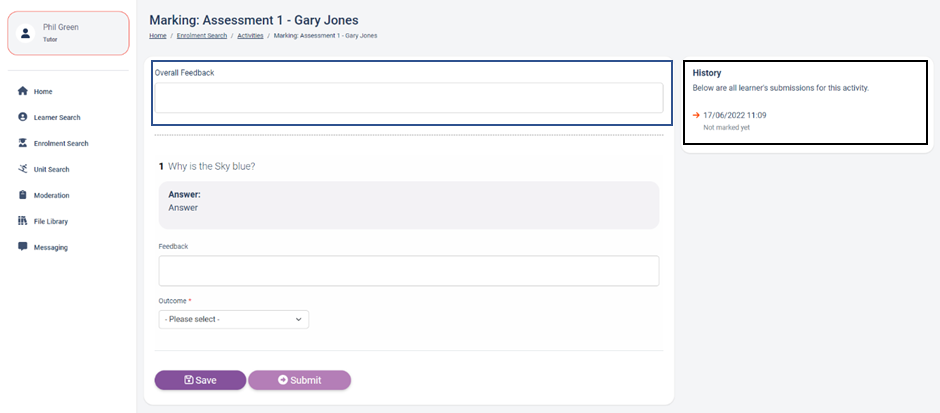
Task: Click the Enrolment Search icon
Action: tap(23, 143)
